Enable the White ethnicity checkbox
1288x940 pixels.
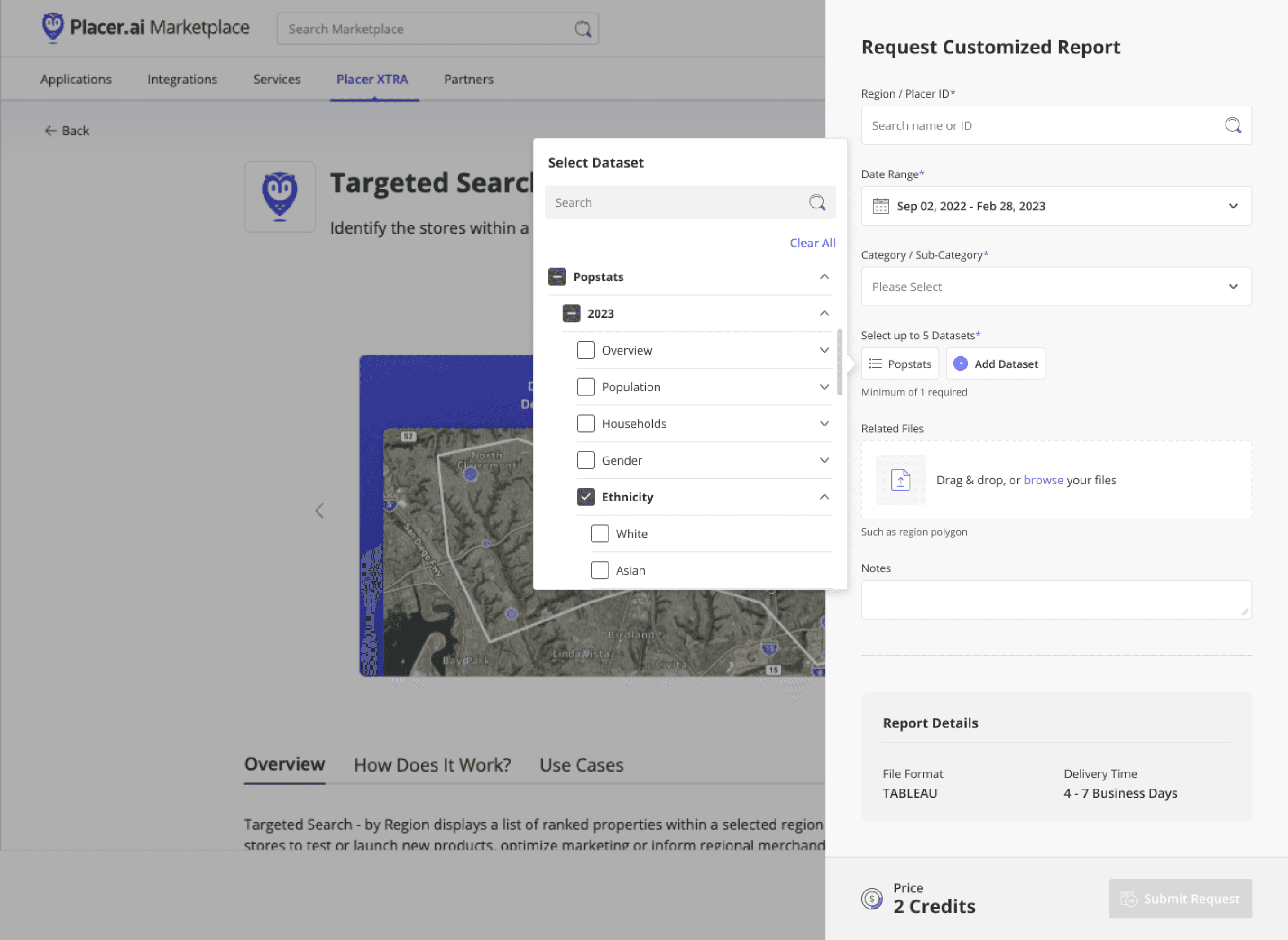[600, 533]
